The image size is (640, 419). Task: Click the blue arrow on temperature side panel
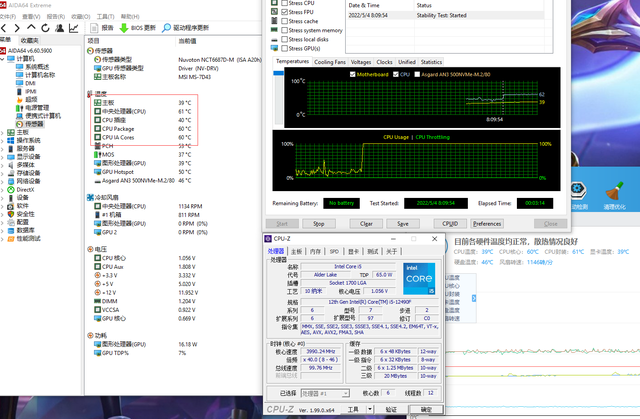click(x=473, y=298)
